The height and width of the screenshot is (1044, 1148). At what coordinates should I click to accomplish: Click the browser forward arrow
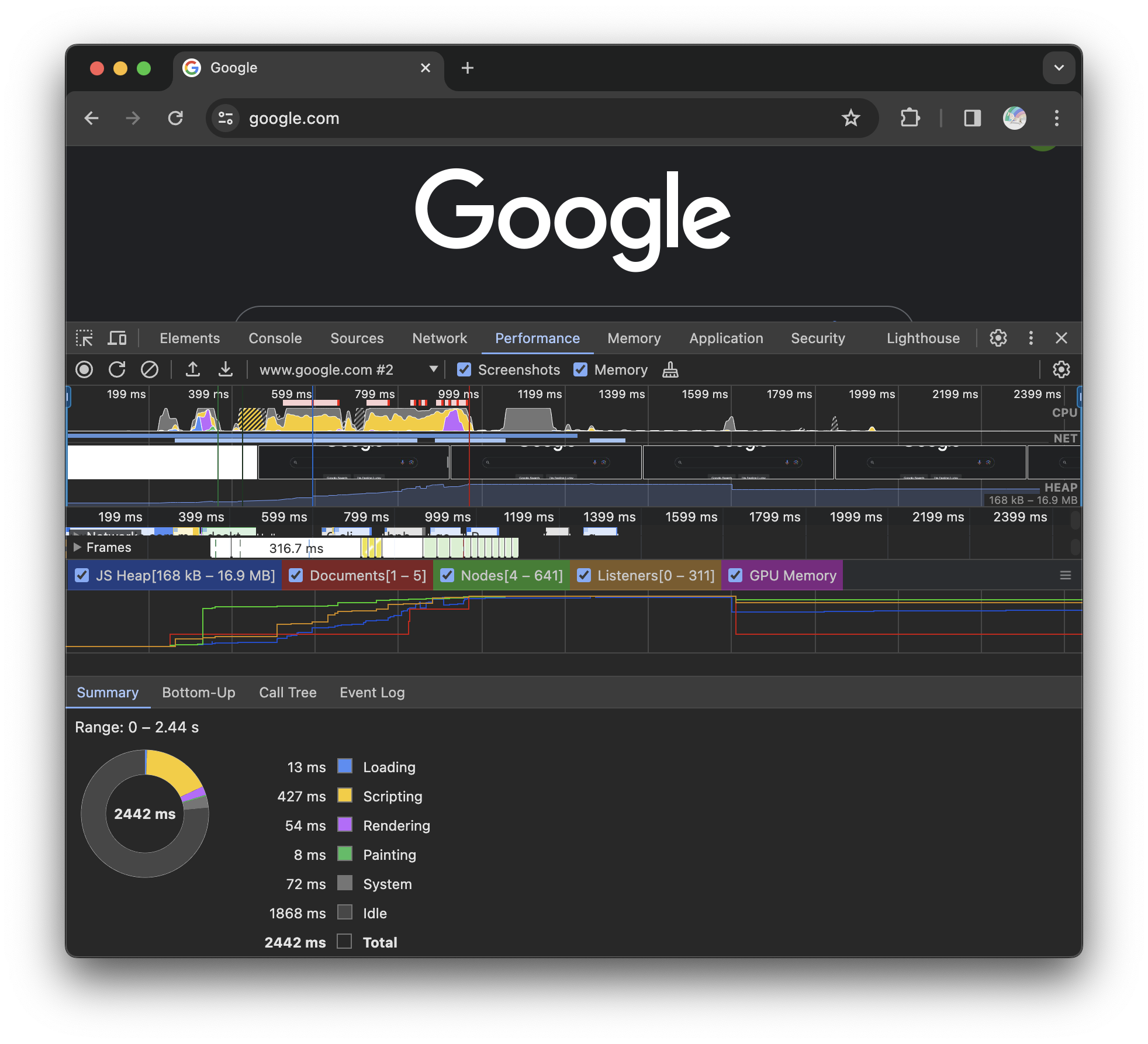click(133, 118)
